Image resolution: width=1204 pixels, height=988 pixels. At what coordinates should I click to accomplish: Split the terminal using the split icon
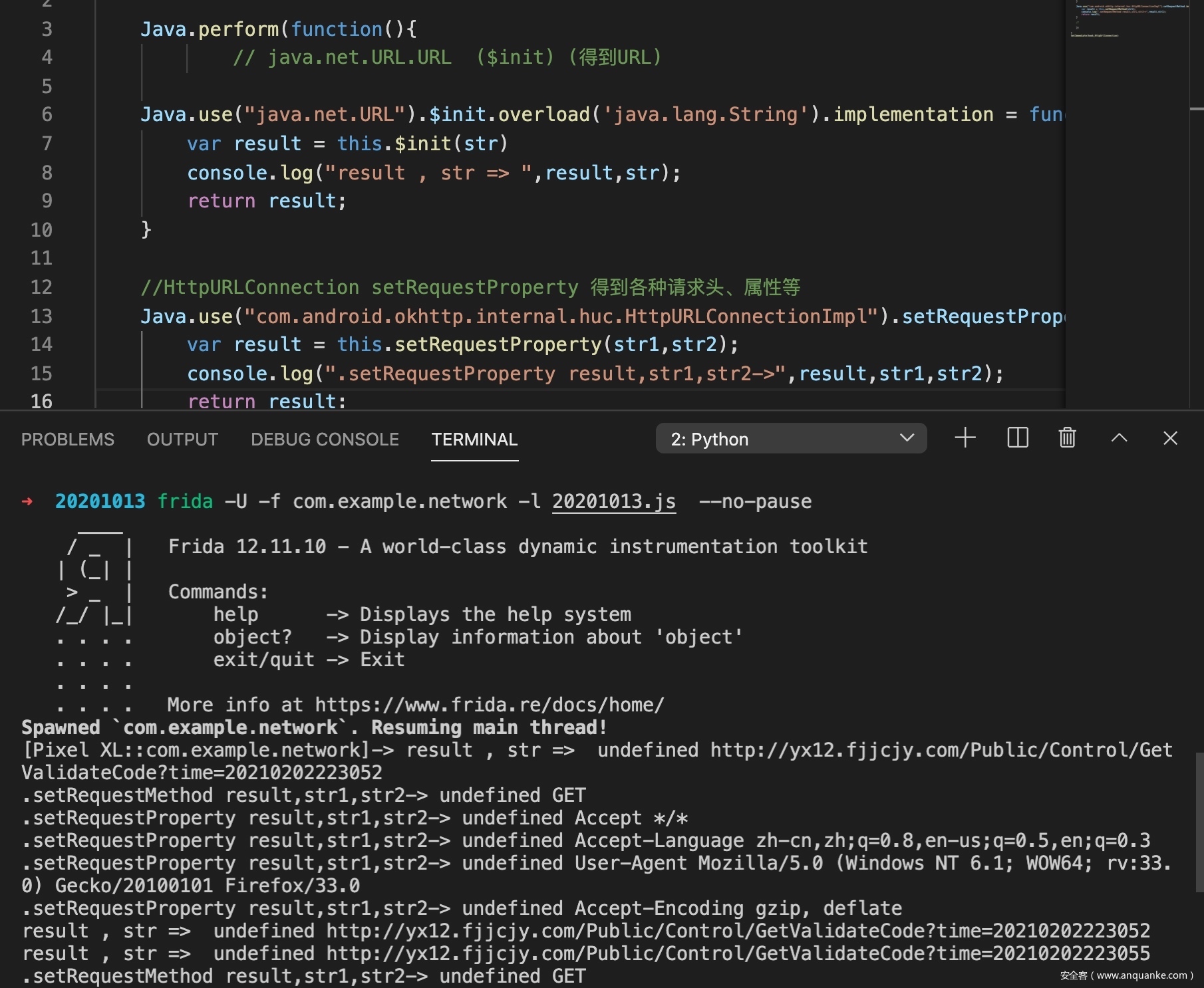tap(1017, 438)
